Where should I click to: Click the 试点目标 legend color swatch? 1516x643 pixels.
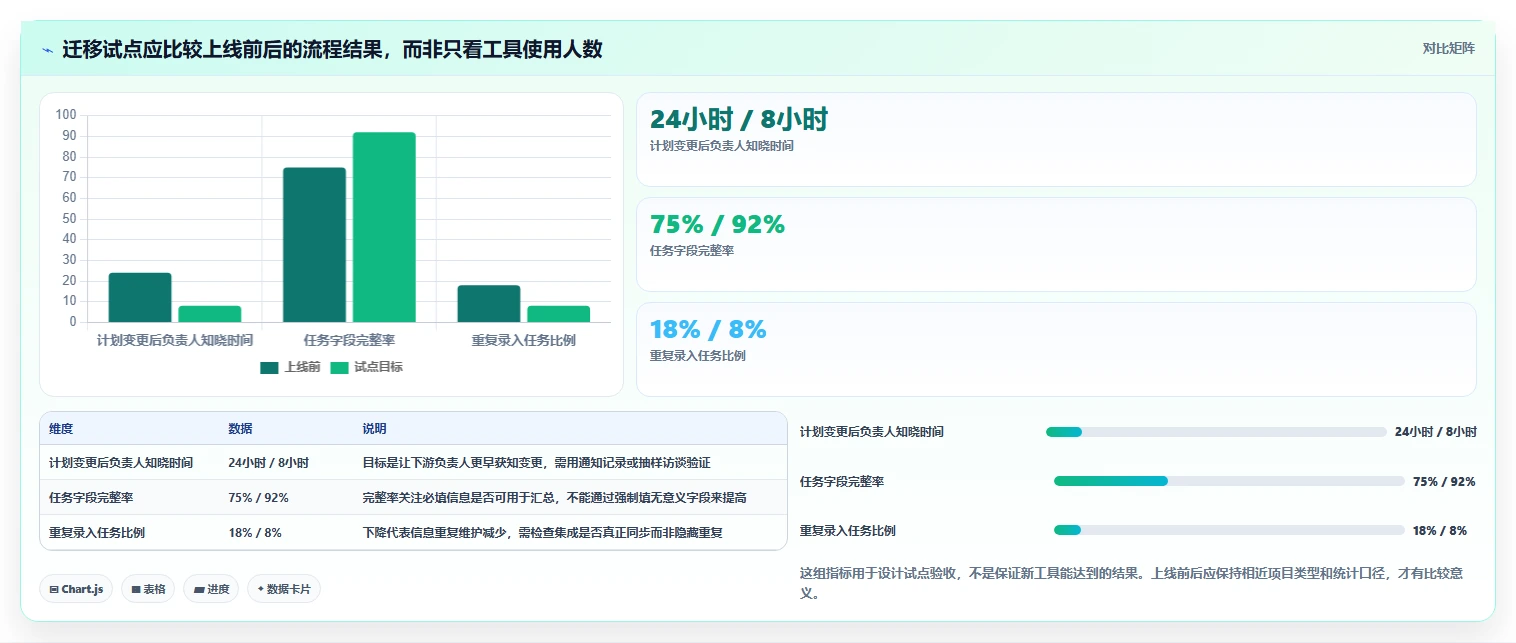(x=339, y=367)
